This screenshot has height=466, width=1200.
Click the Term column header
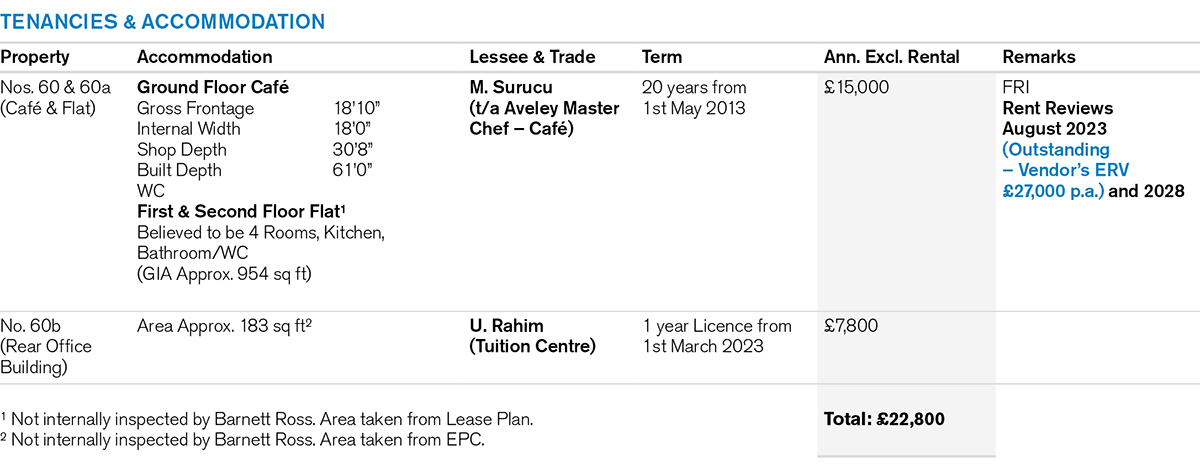point(661,57)
